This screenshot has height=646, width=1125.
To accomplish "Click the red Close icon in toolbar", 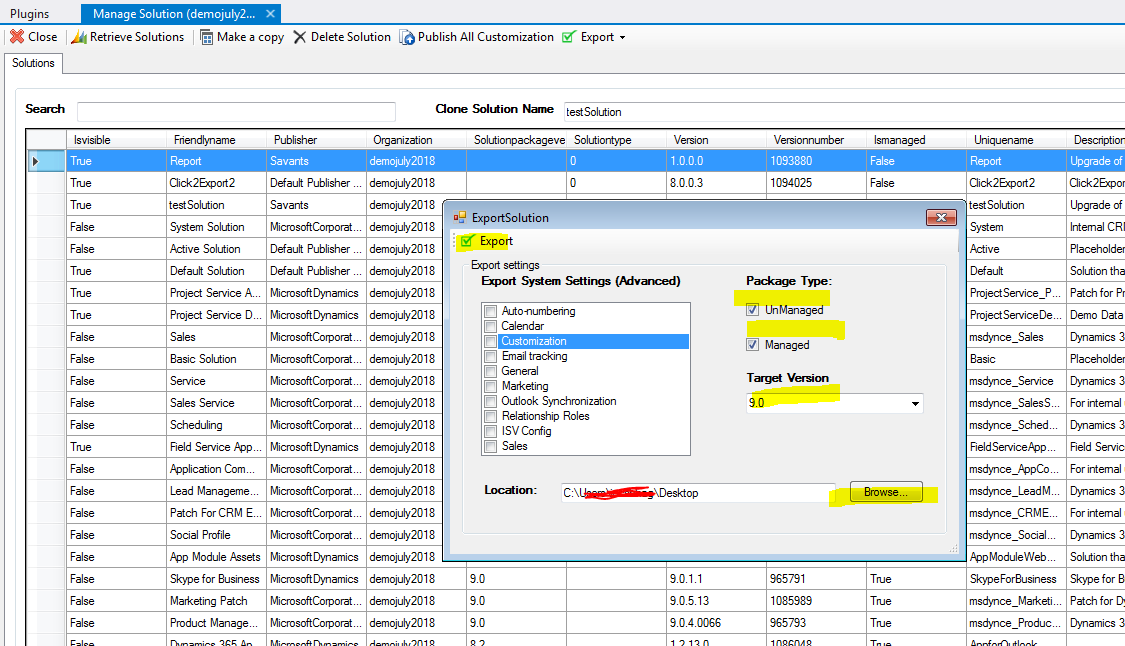I will [x=17, y=37].
